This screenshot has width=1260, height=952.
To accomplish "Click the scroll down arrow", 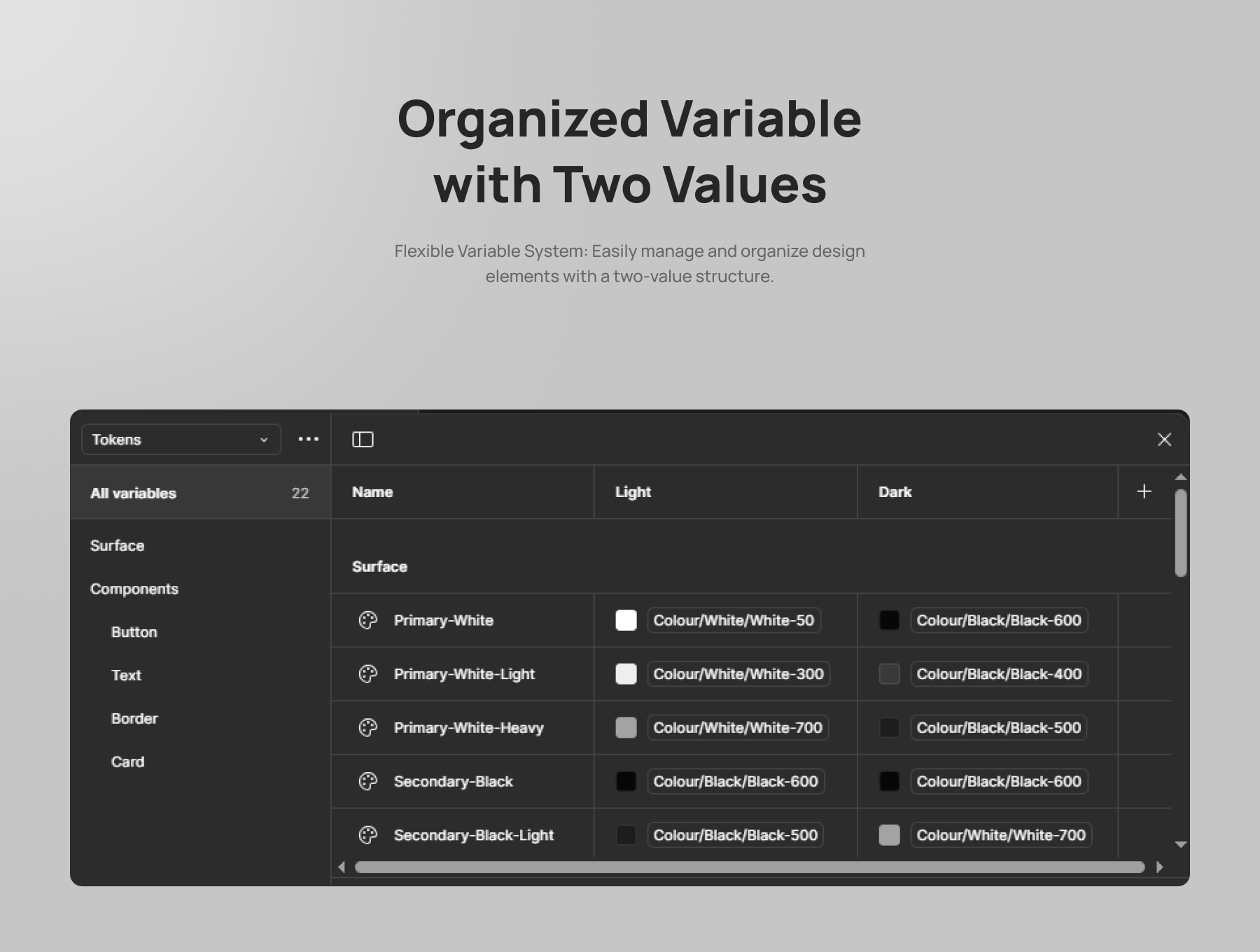I will click(x=1180, y=845).
